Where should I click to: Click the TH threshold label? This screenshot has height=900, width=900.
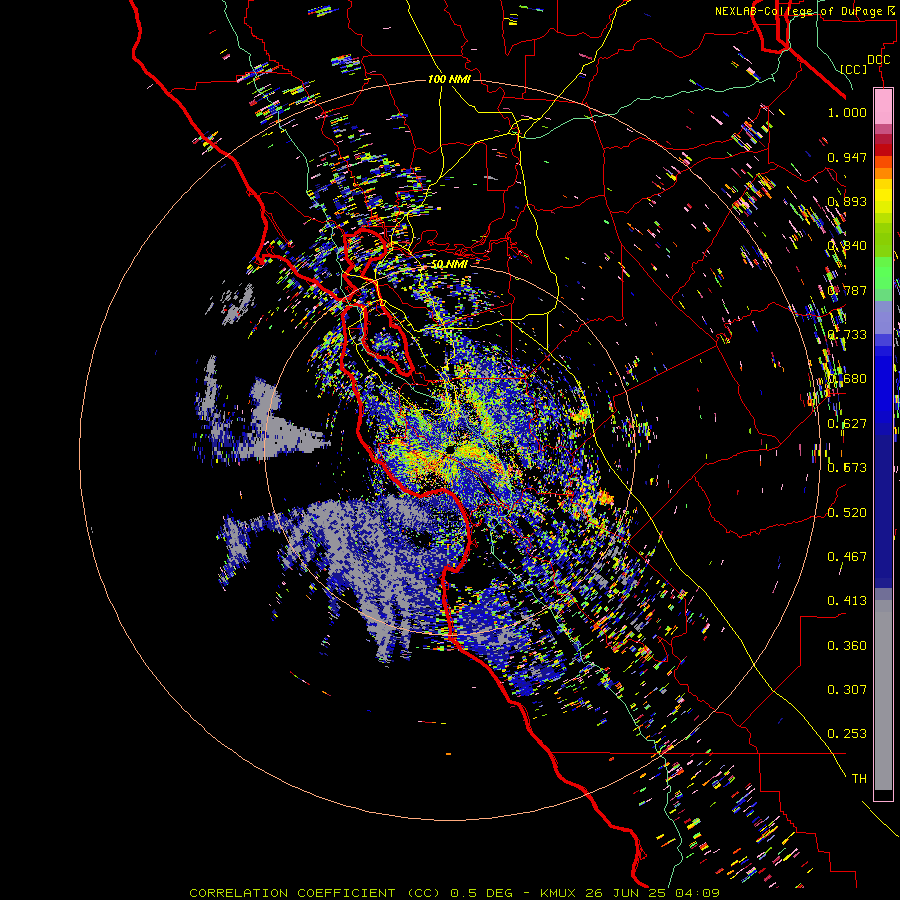coord(859,778)
